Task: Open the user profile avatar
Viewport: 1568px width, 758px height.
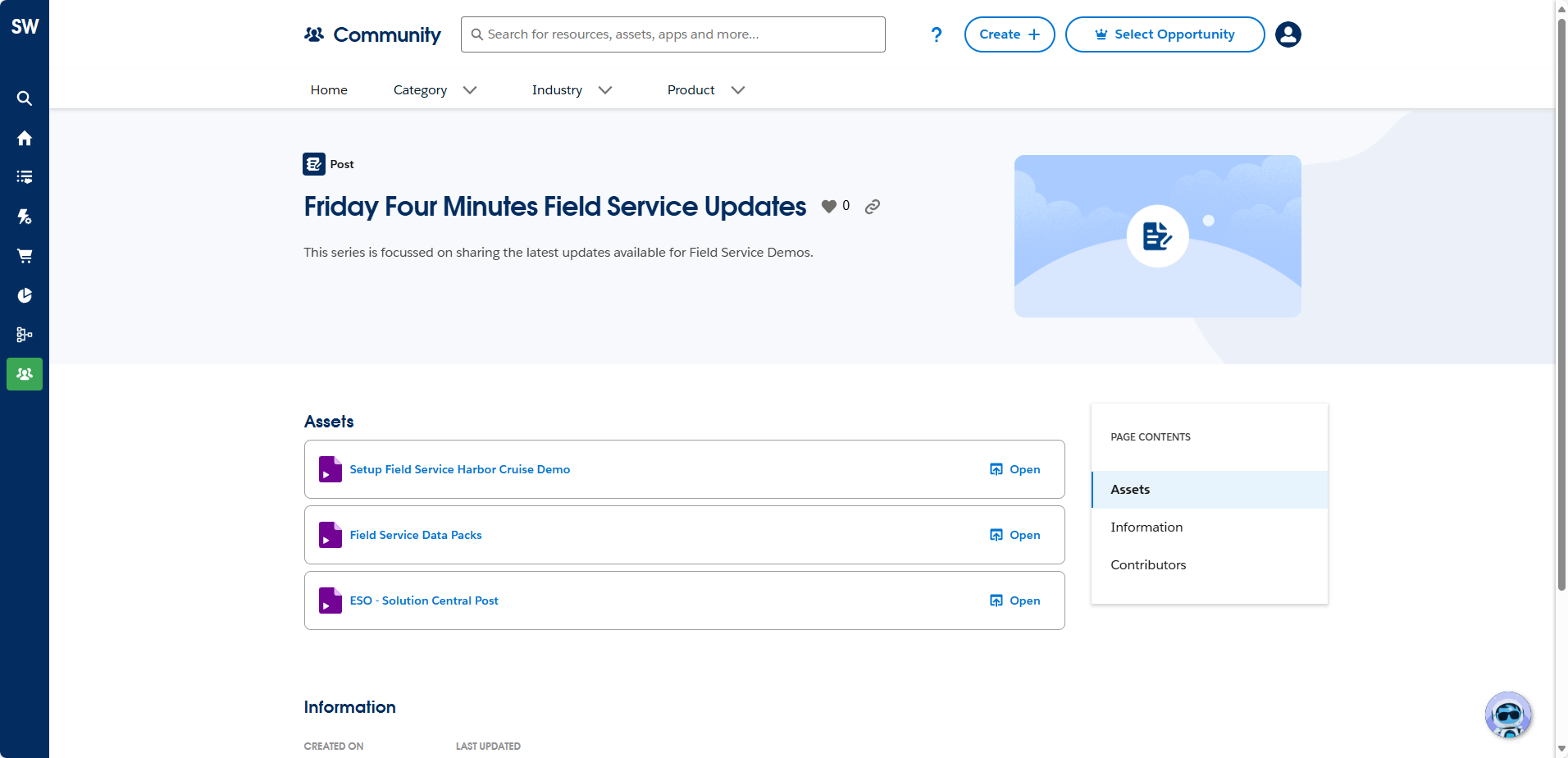Action: click(x=1288, y=34)
